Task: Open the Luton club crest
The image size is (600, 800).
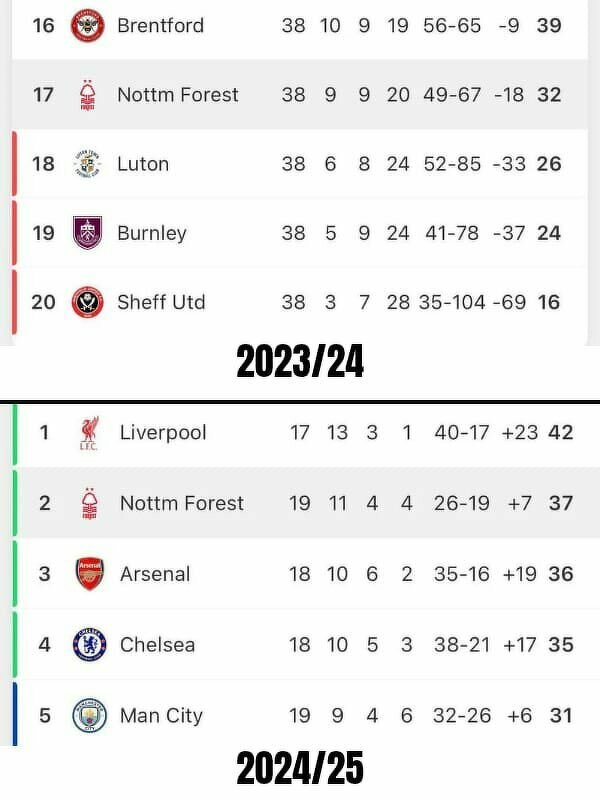Action: [88, 164]
